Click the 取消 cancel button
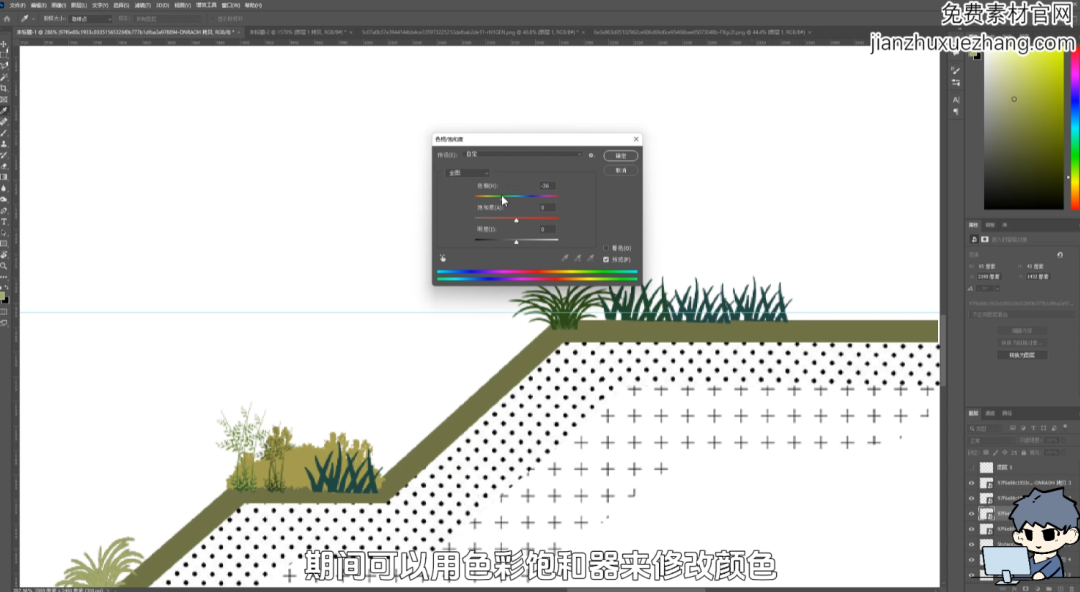 click(621, 170)
